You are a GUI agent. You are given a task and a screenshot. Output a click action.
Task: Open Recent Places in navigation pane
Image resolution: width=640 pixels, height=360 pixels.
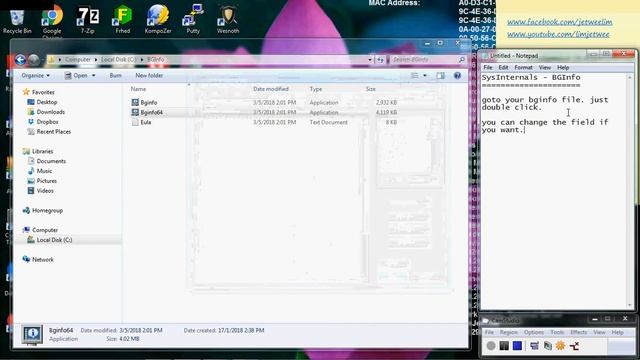pyautogui.click(x=49, y=131)
